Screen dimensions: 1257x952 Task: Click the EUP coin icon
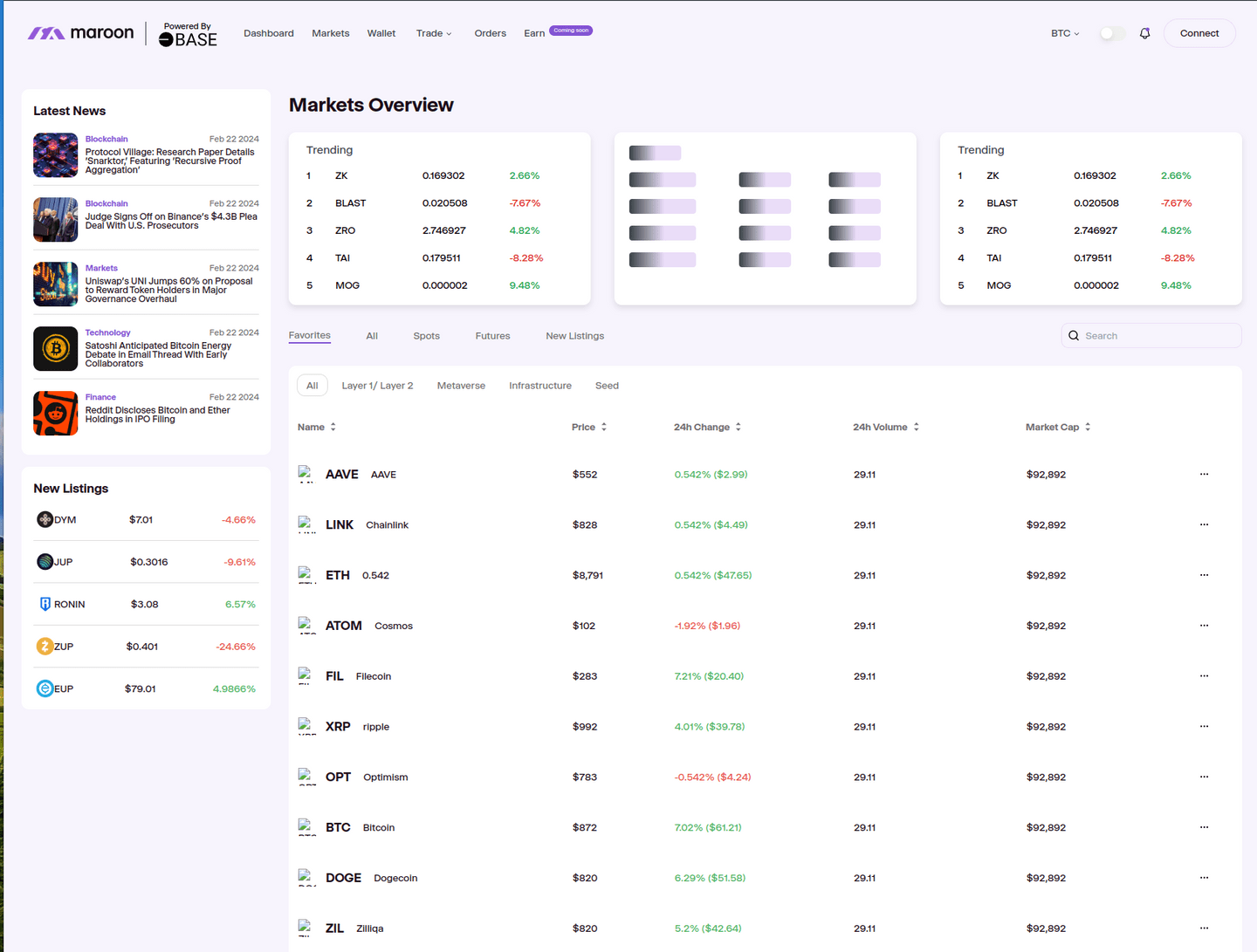[45, 688]
